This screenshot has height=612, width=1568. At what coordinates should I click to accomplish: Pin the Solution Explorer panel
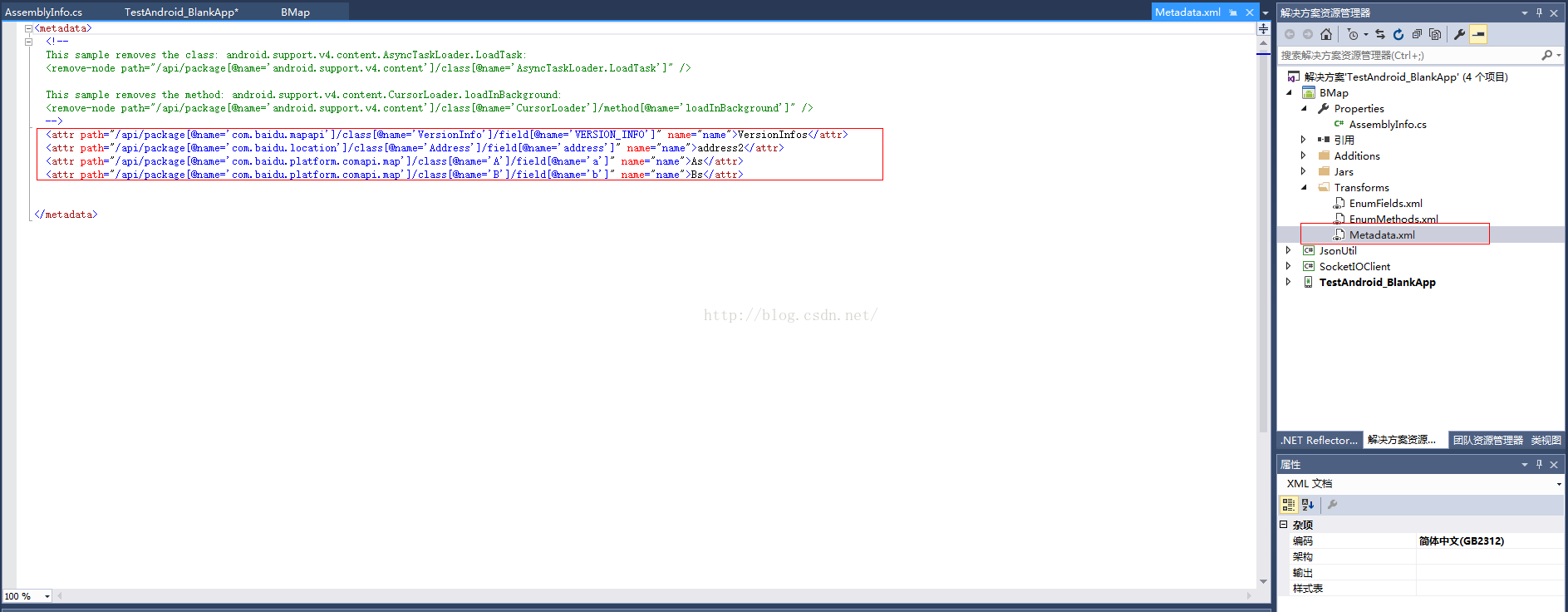click(x=1539, y=12)
